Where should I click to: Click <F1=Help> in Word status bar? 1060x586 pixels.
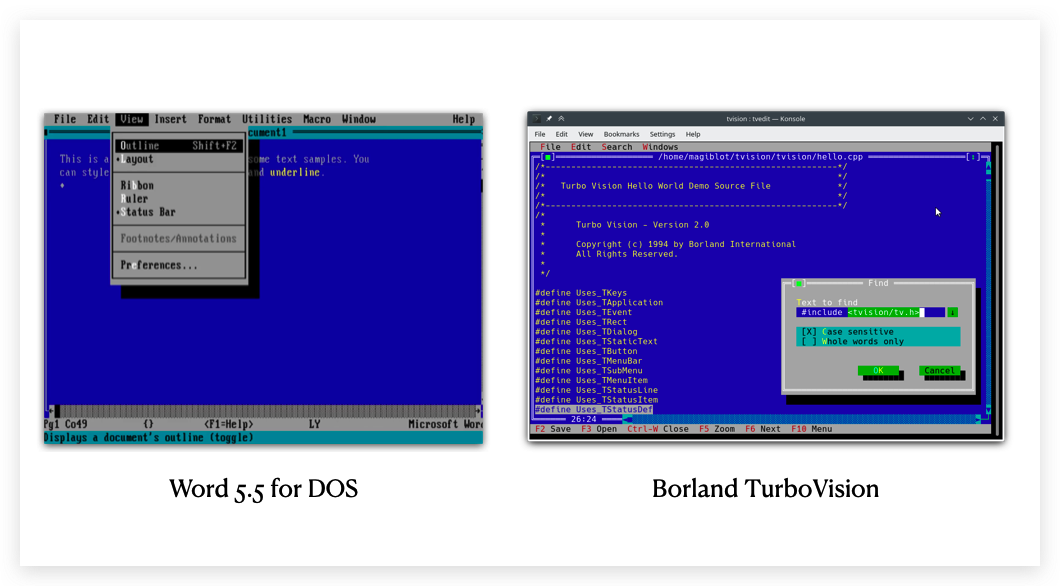point(228,424)
